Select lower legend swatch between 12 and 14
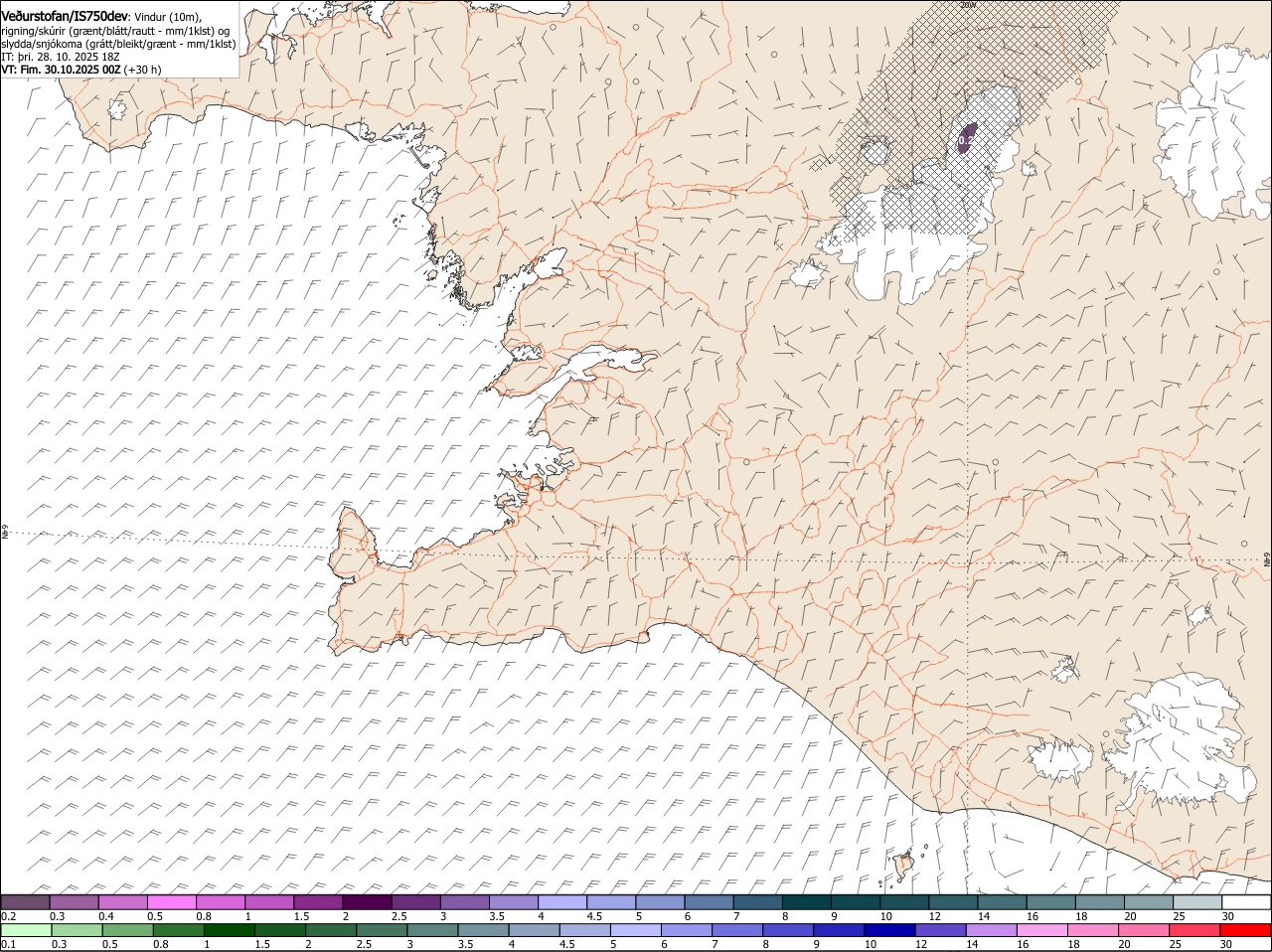1272x952 pixels. click(x=939, y=930)
